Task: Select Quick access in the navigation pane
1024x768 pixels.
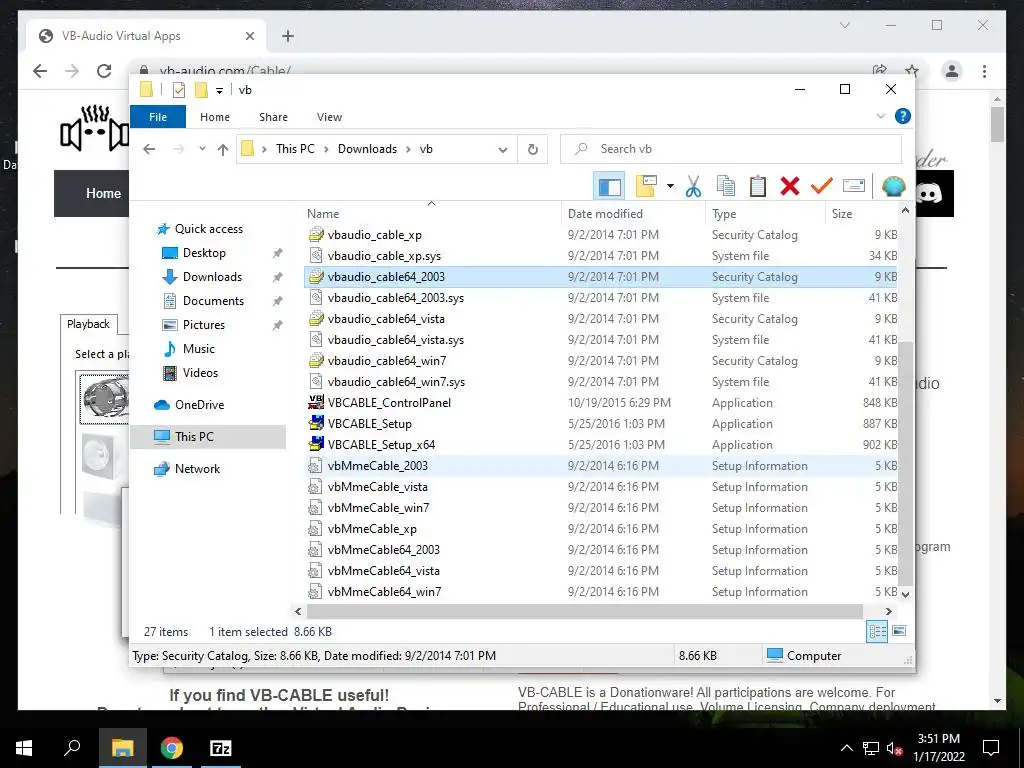Action: click(208, 229)
